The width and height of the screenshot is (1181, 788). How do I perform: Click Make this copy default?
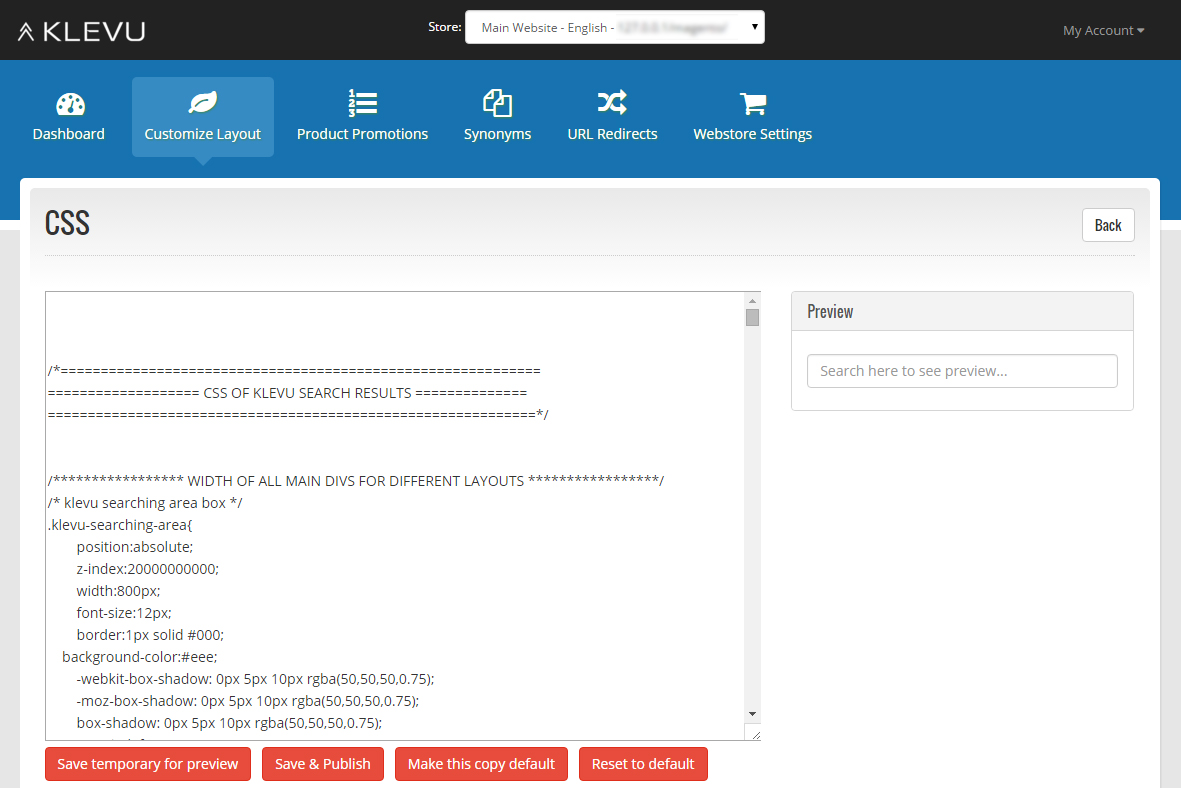[x=481, y=764]
